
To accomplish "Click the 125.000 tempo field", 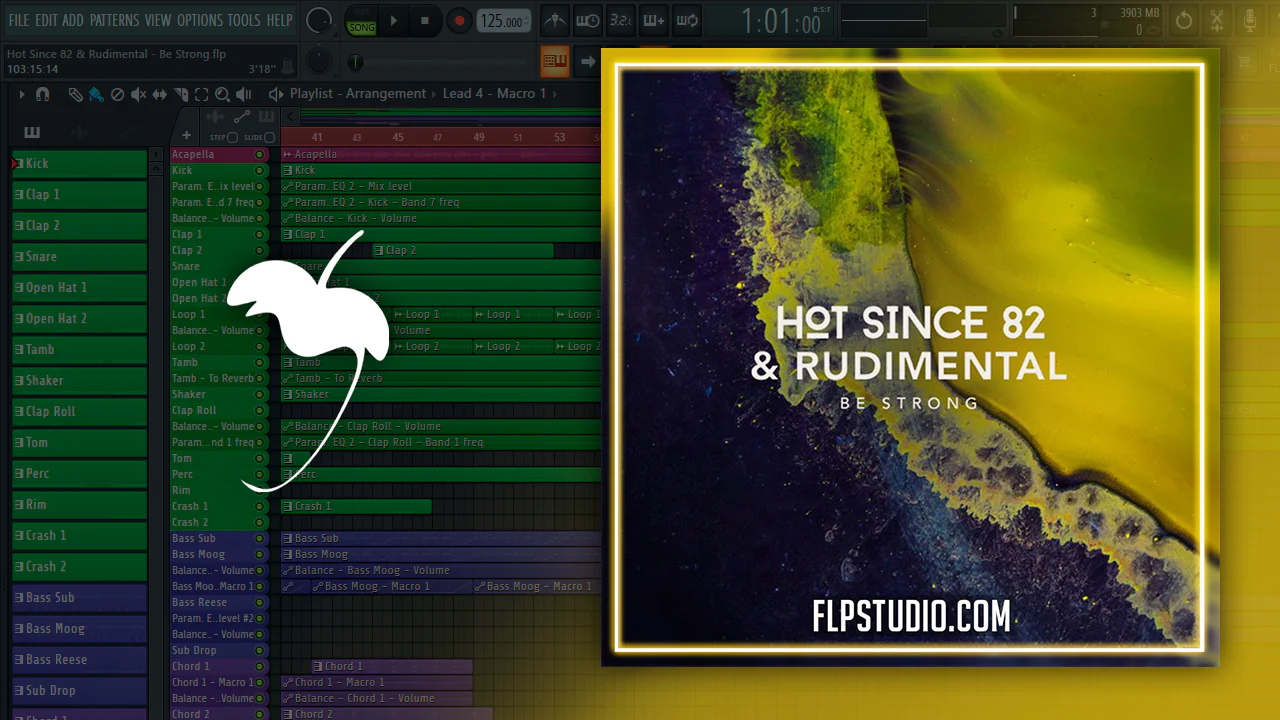I will pos(504,21).
